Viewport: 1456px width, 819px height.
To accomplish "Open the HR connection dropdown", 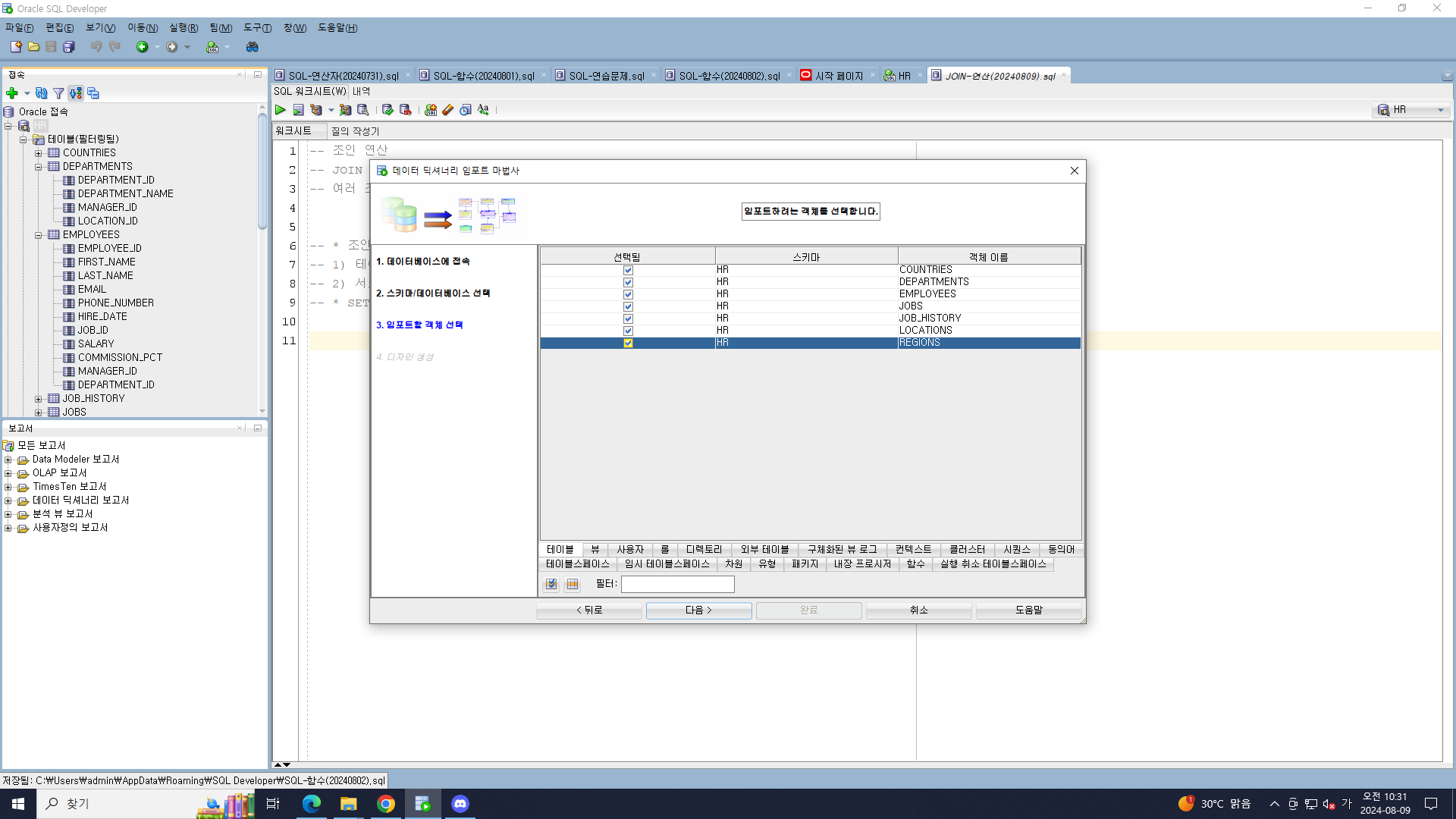I will click(x=1440, y=110).
